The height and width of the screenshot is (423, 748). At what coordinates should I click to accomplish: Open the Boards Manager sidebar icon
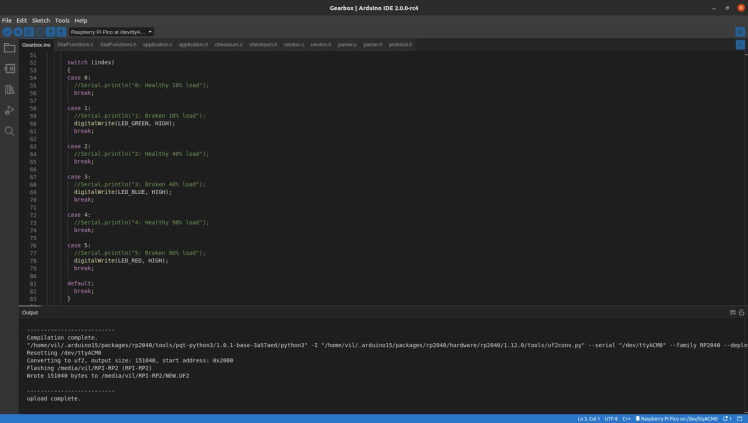(10, 69)
